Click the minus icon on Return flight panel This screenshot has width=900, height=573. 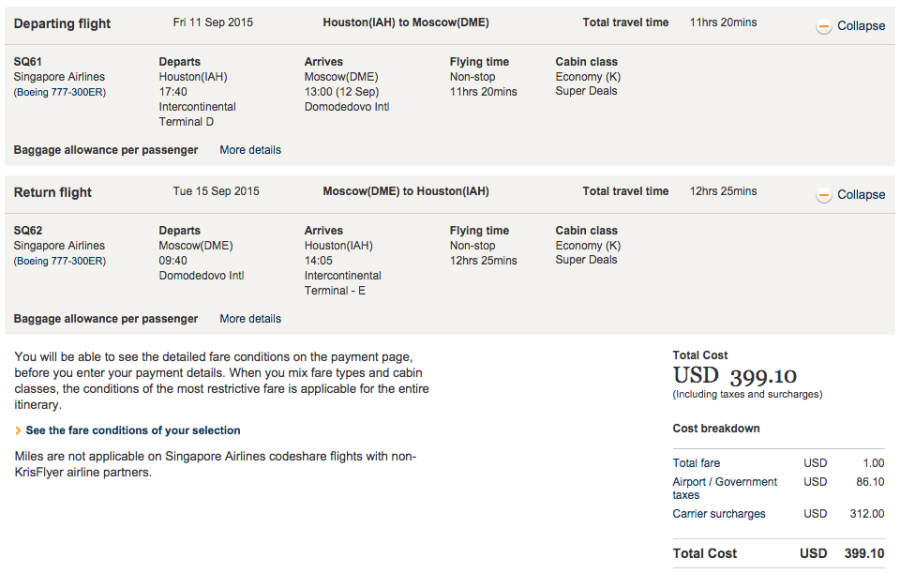point(824,196)
